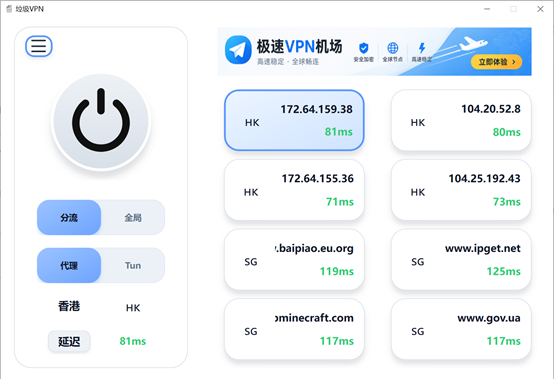Screen dimensions: 554x379
Task: Click the 立即体验 banner button
Action: [x=496, y=62]
